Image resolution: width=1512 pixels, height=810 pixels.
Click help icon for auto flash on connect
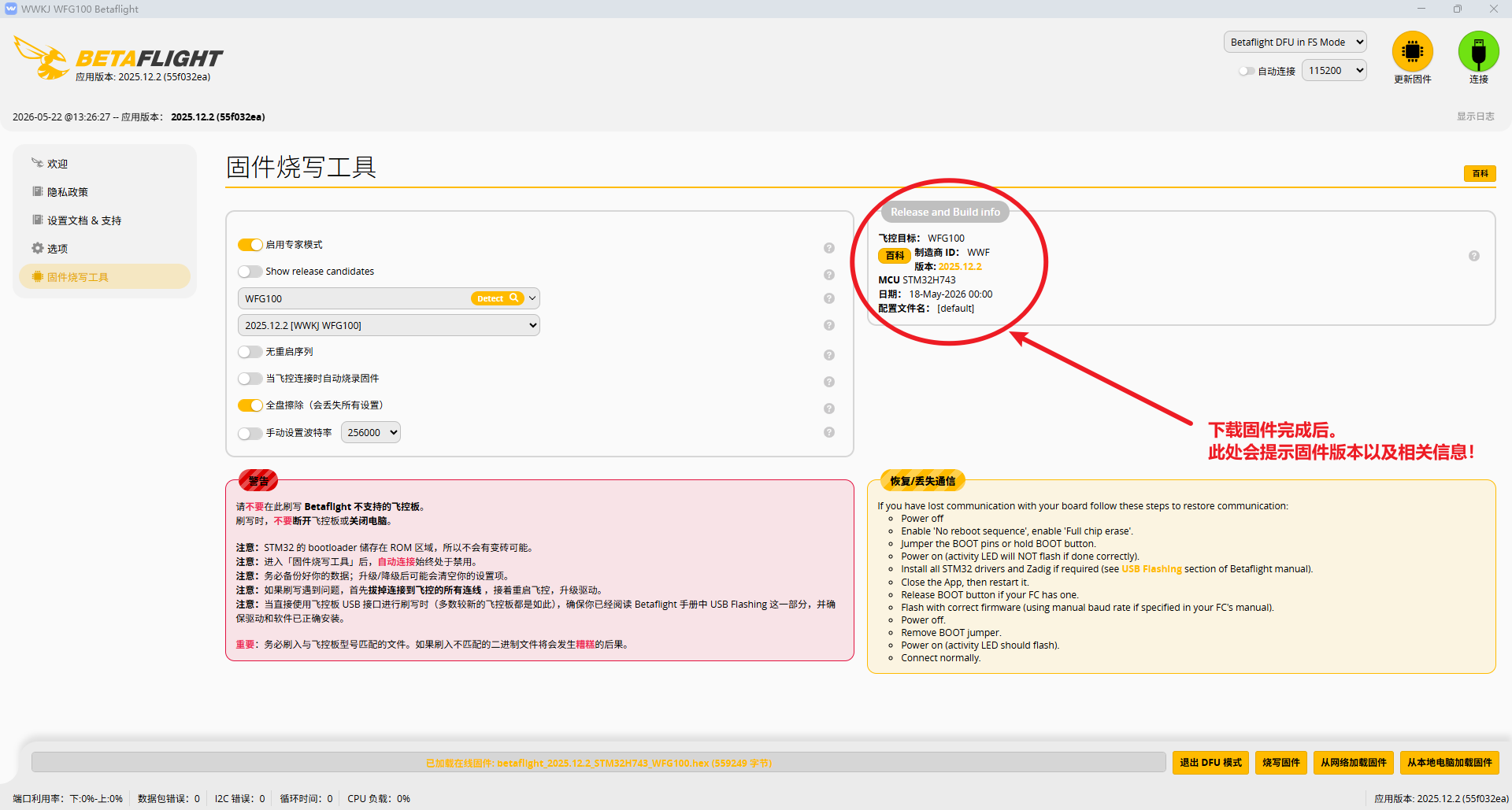(829, 382)
